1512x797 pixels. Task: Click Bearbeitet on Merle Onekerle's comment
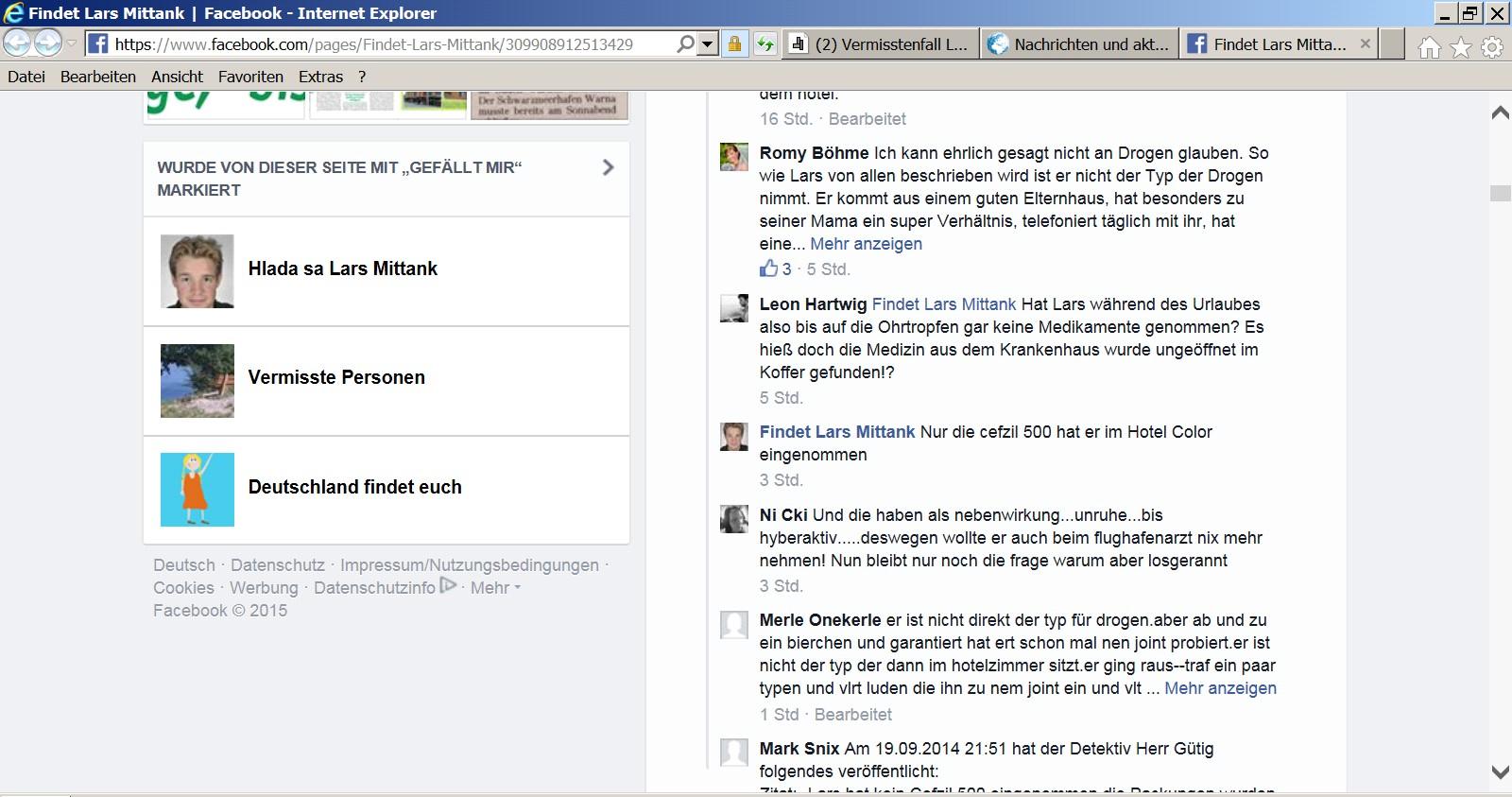853,715
